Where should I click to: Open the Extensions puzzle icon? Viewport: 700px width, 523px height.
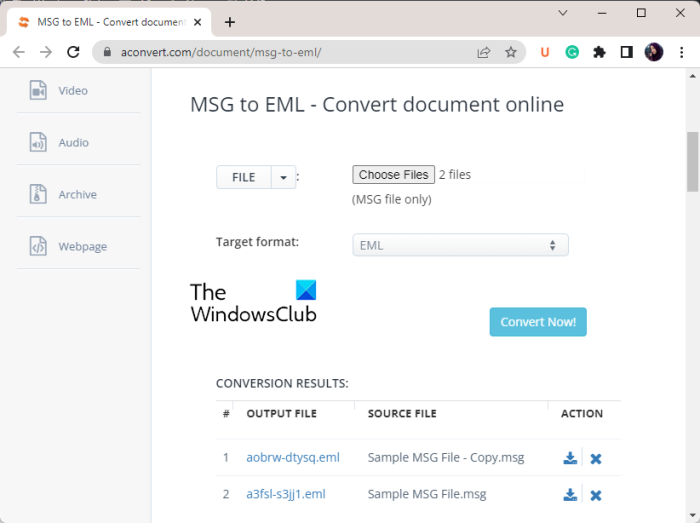tap(599, 52)
